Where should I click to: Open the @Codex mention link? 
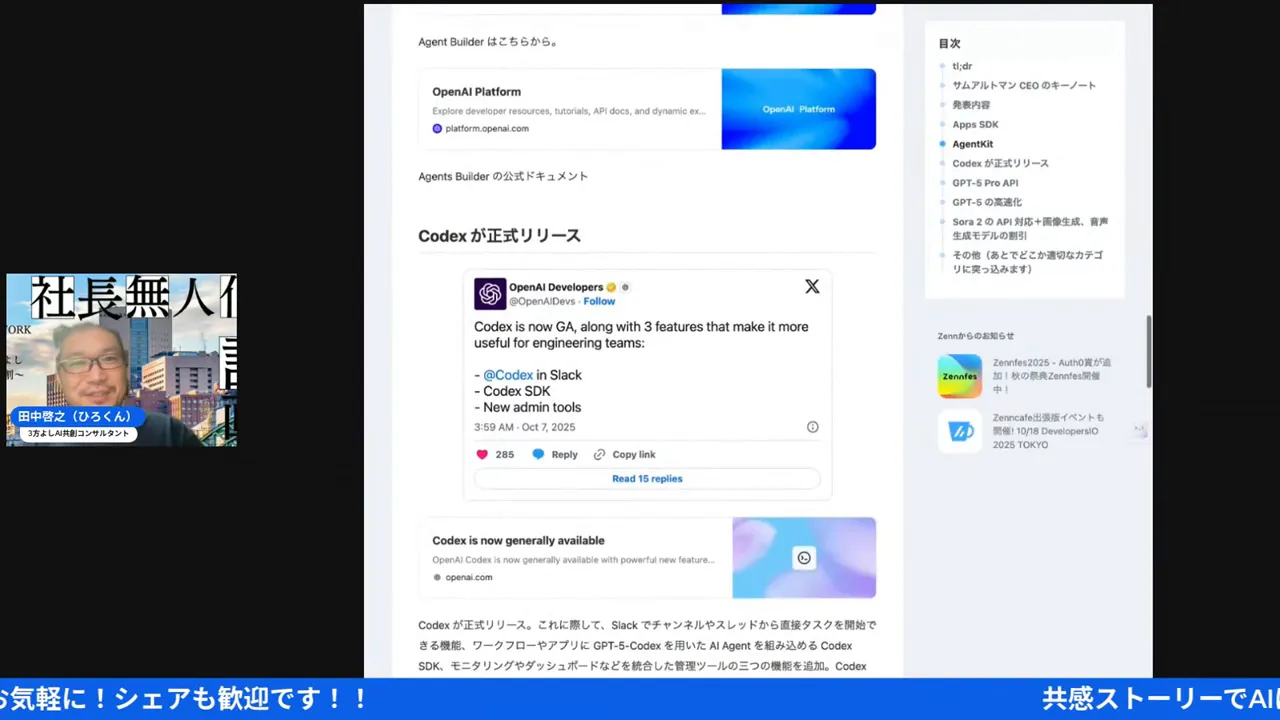click(x=508, y=375)
